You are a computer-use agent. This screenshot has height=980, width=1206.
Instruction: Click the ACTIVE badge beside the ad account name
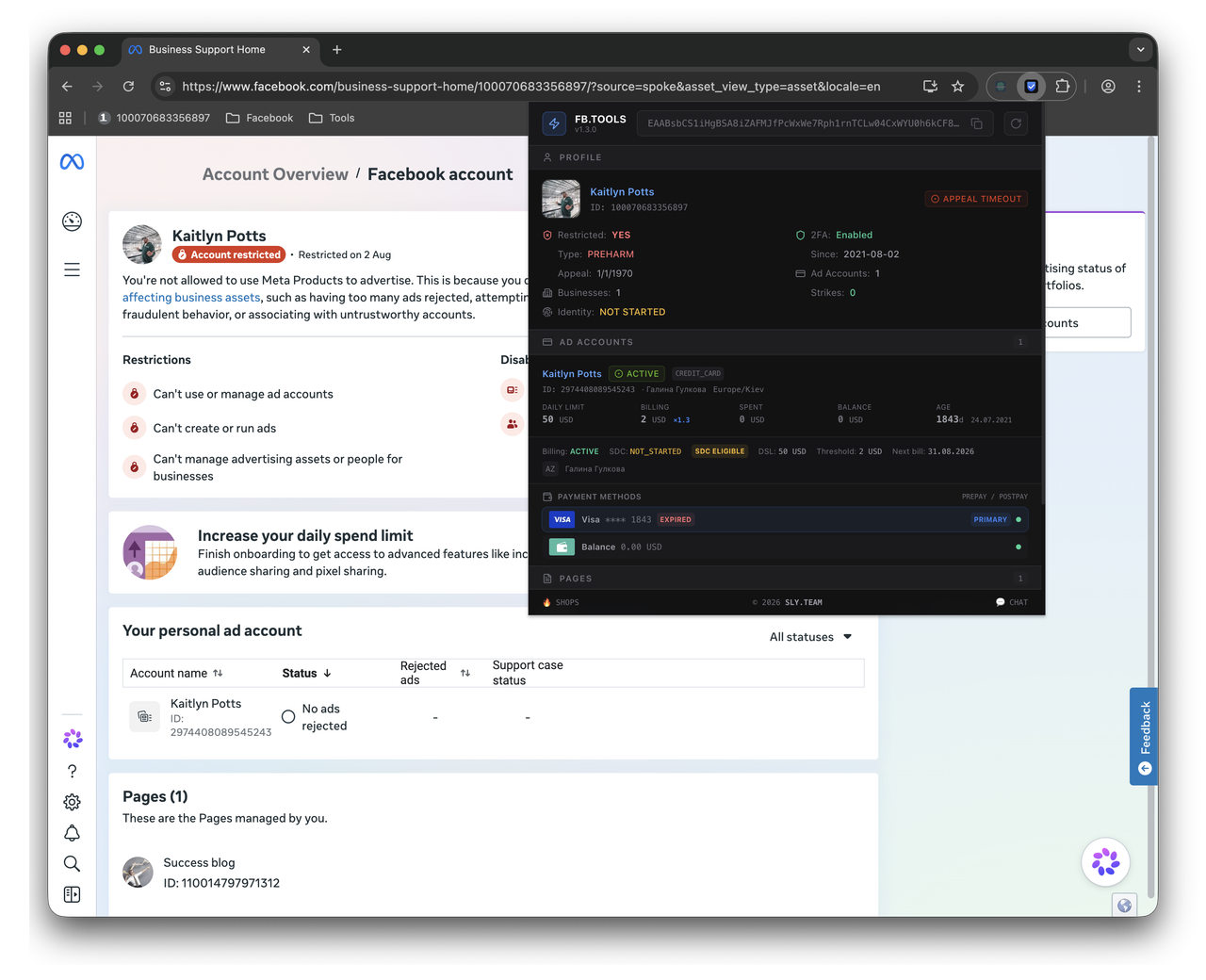(x=637, y=374)
